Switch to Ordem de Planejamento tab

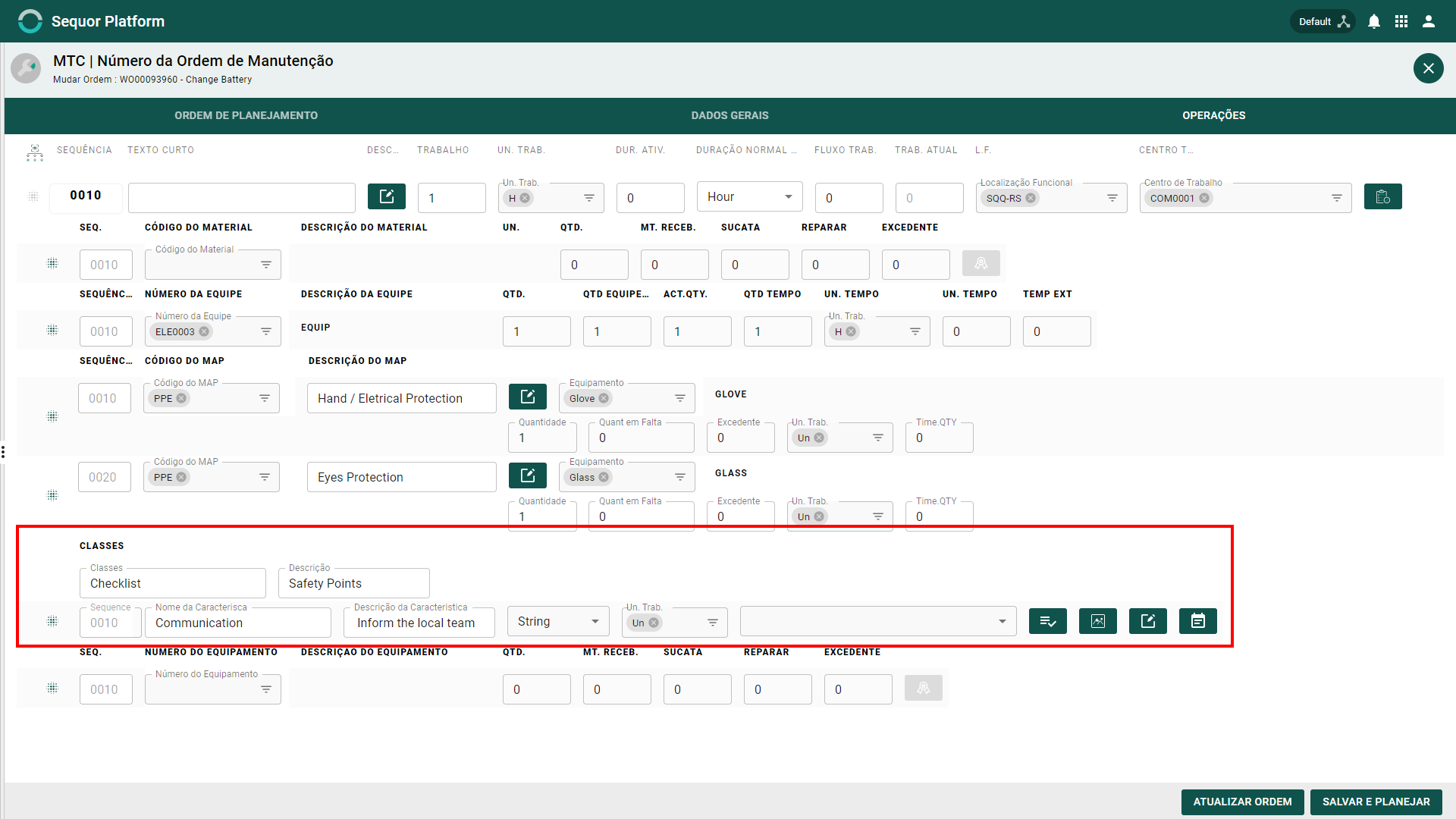coord(246,115)
